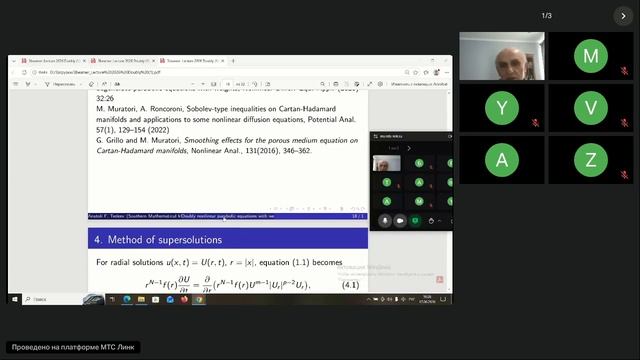Click the taskbar search box 'Поиск'
640x360 pixels.
point(53,299)
